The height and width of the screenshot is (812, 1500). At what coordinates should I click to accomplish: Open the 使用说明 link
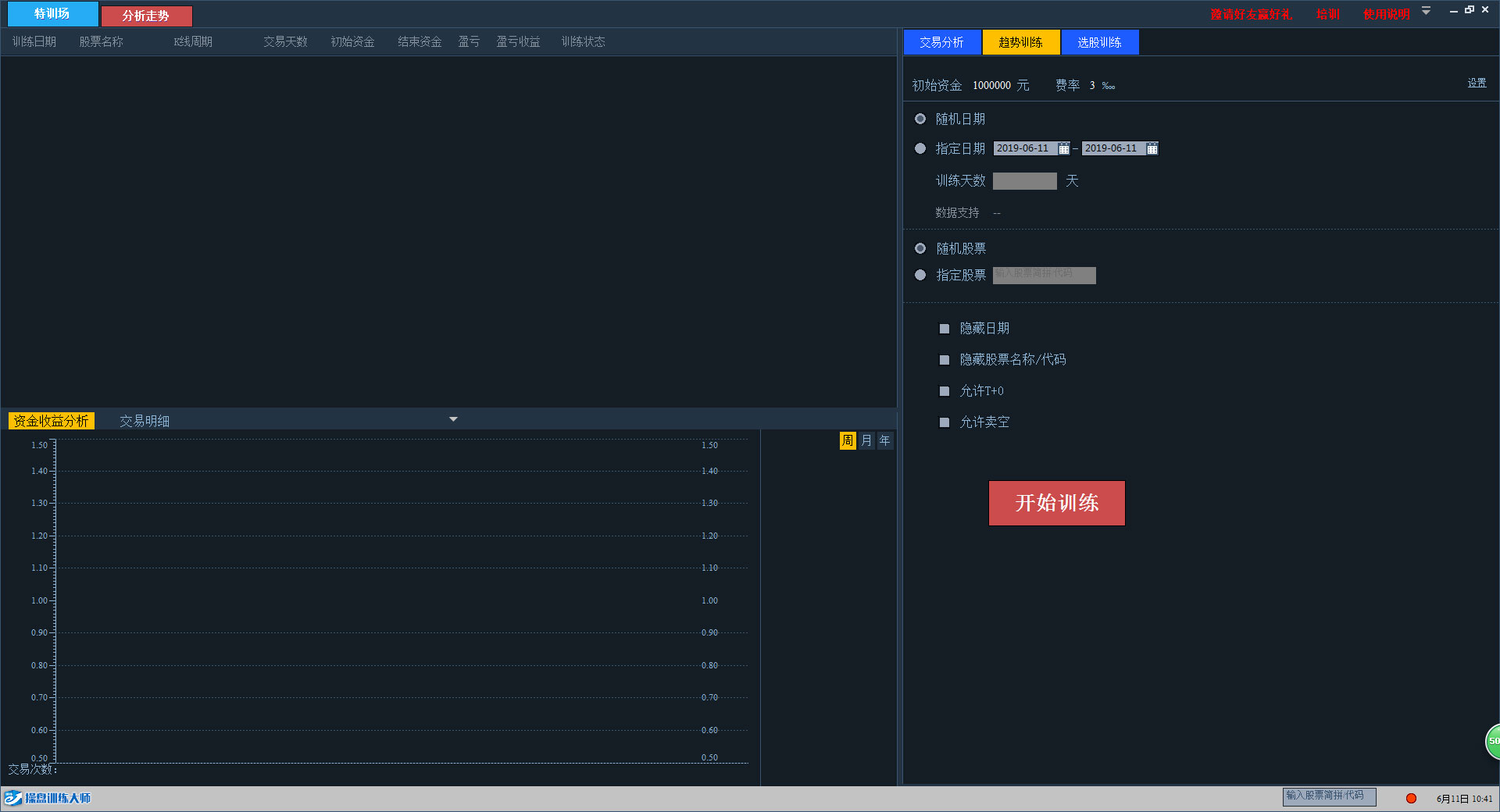1386,14
